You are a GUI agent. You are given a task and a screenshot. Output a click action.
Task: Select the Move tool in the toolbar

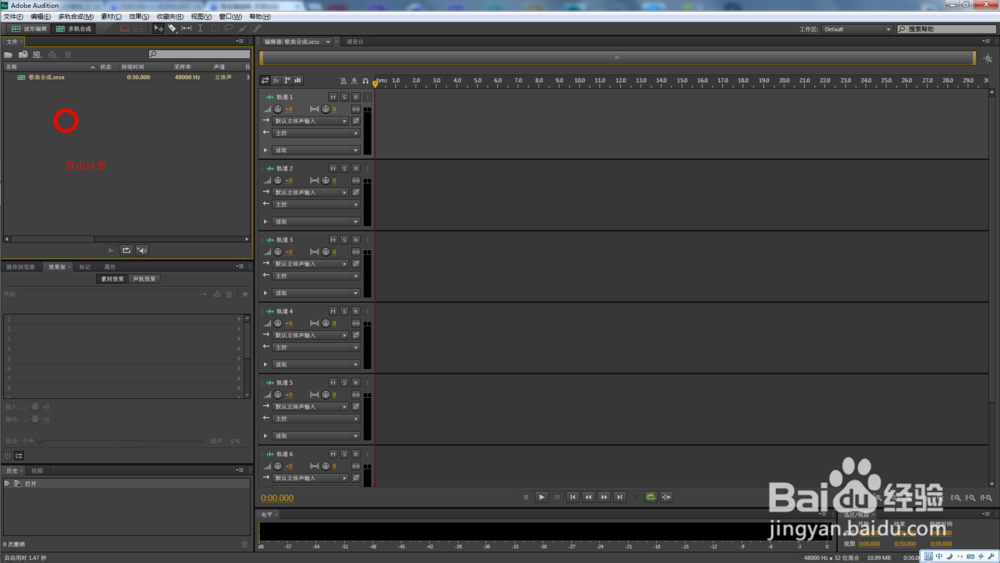(158, 29)
